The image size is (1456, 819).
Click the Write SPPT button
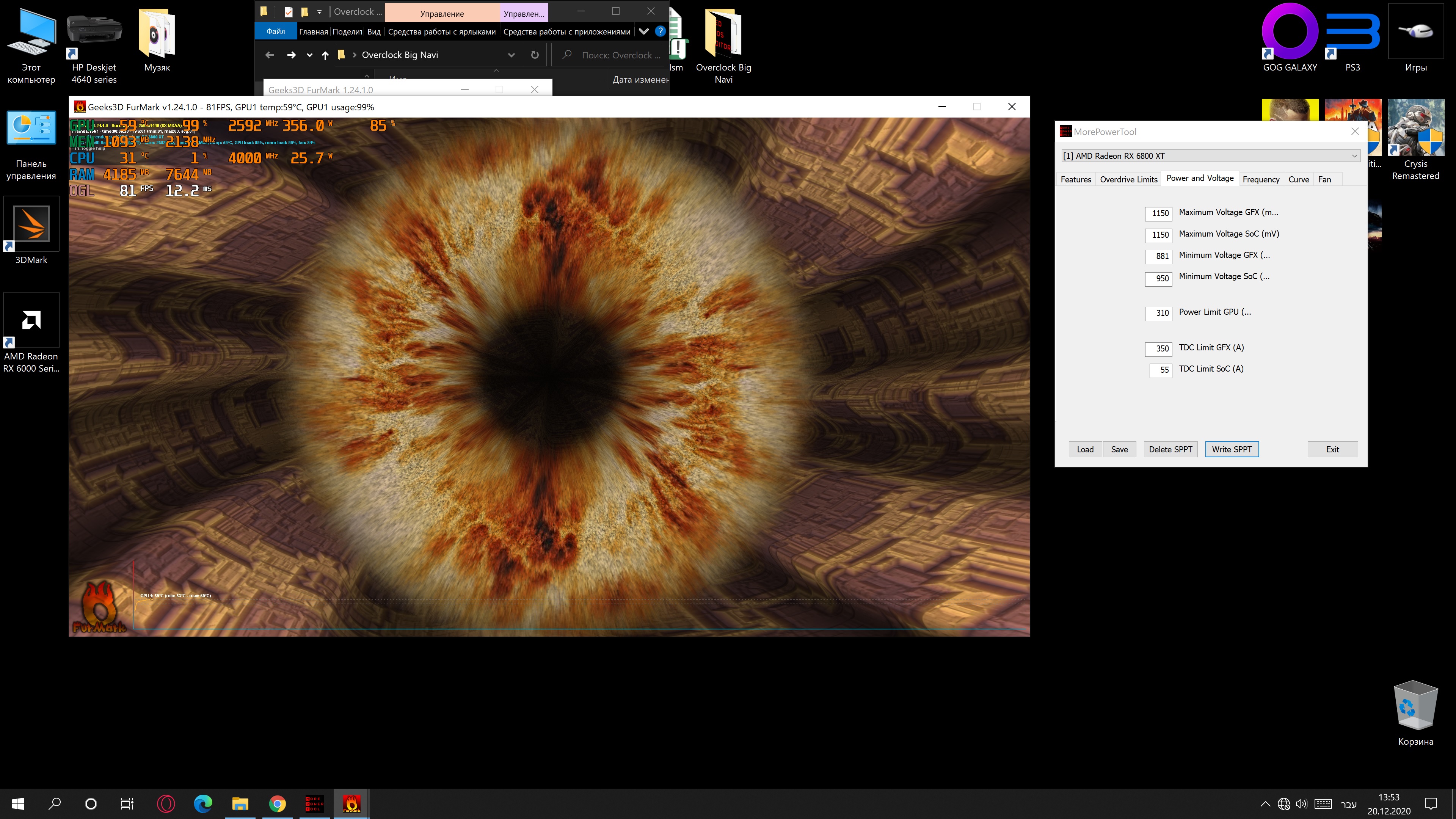1232,449
